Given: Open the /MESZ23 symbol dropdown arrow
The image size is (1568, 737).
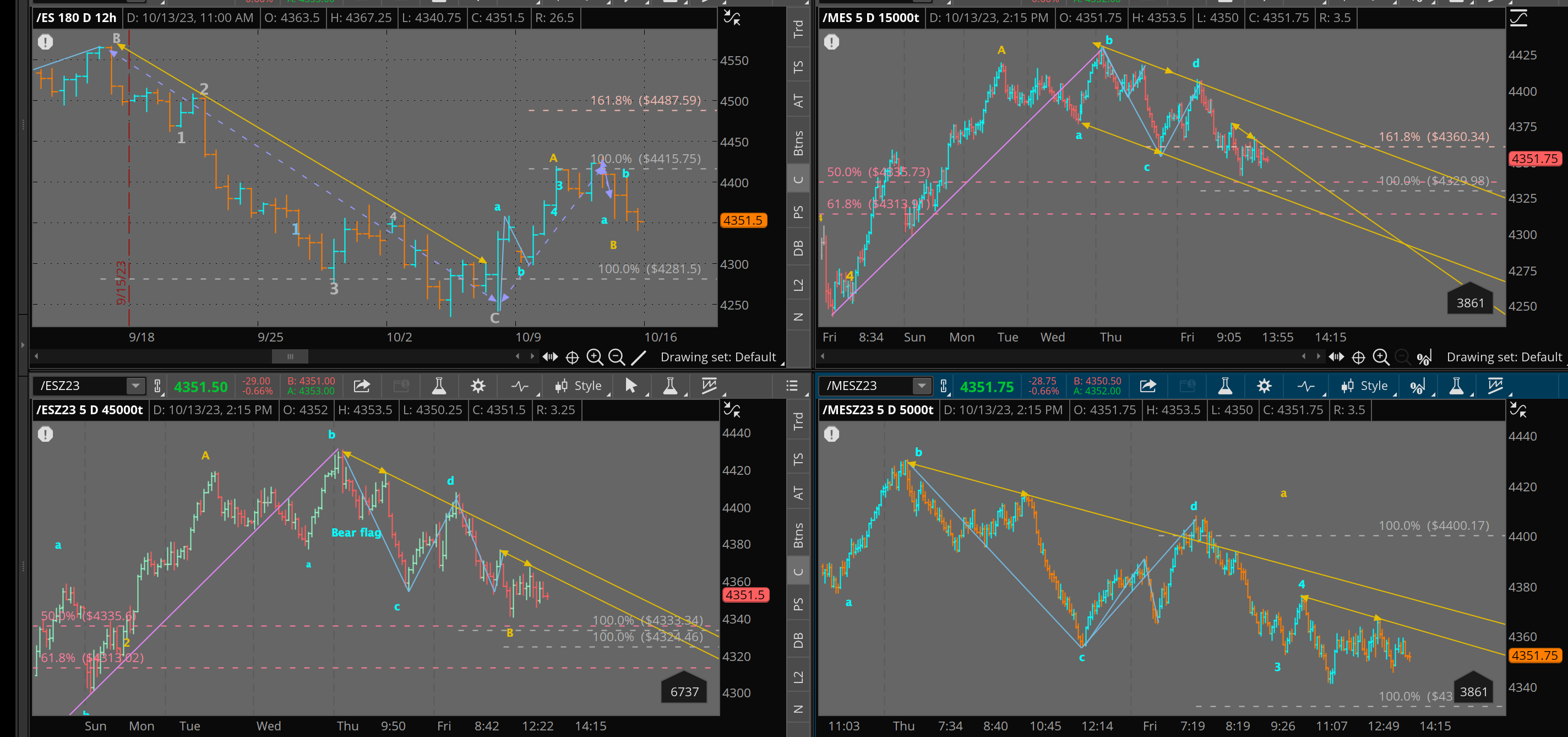Looking at the screenshot, I should point(922,386).
